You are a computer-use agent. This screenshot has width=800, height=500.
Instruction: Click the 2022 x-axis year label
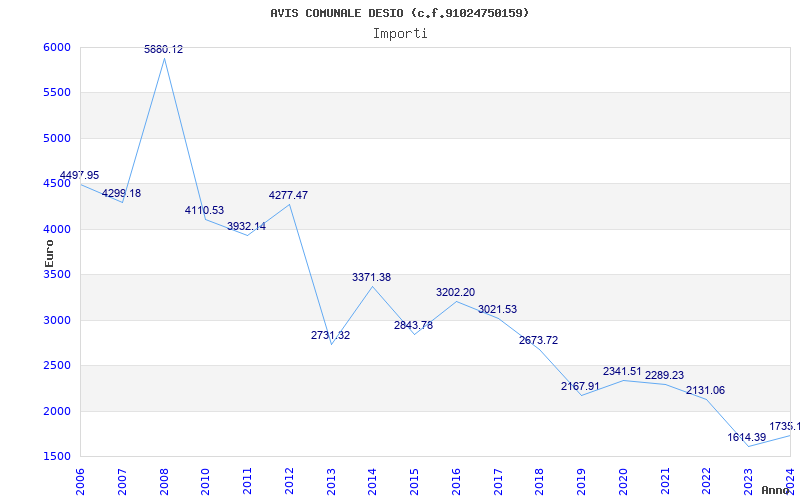tap(707, 481)
